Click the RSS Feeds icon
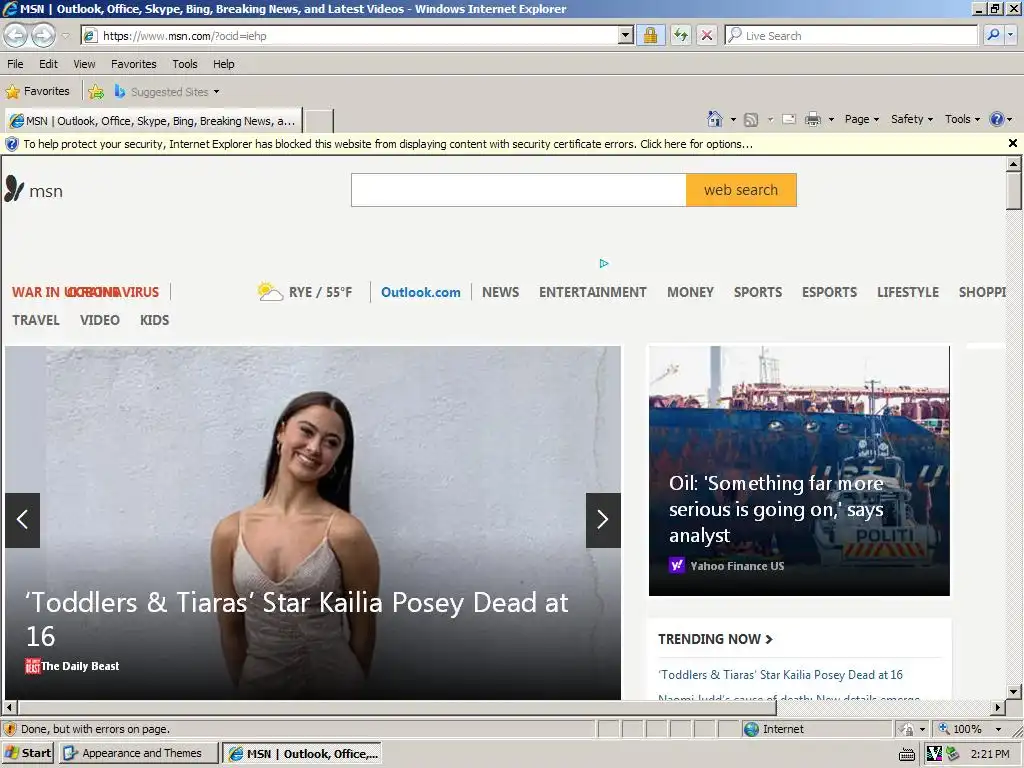The image size is (1024, 768). coord(752,120)
